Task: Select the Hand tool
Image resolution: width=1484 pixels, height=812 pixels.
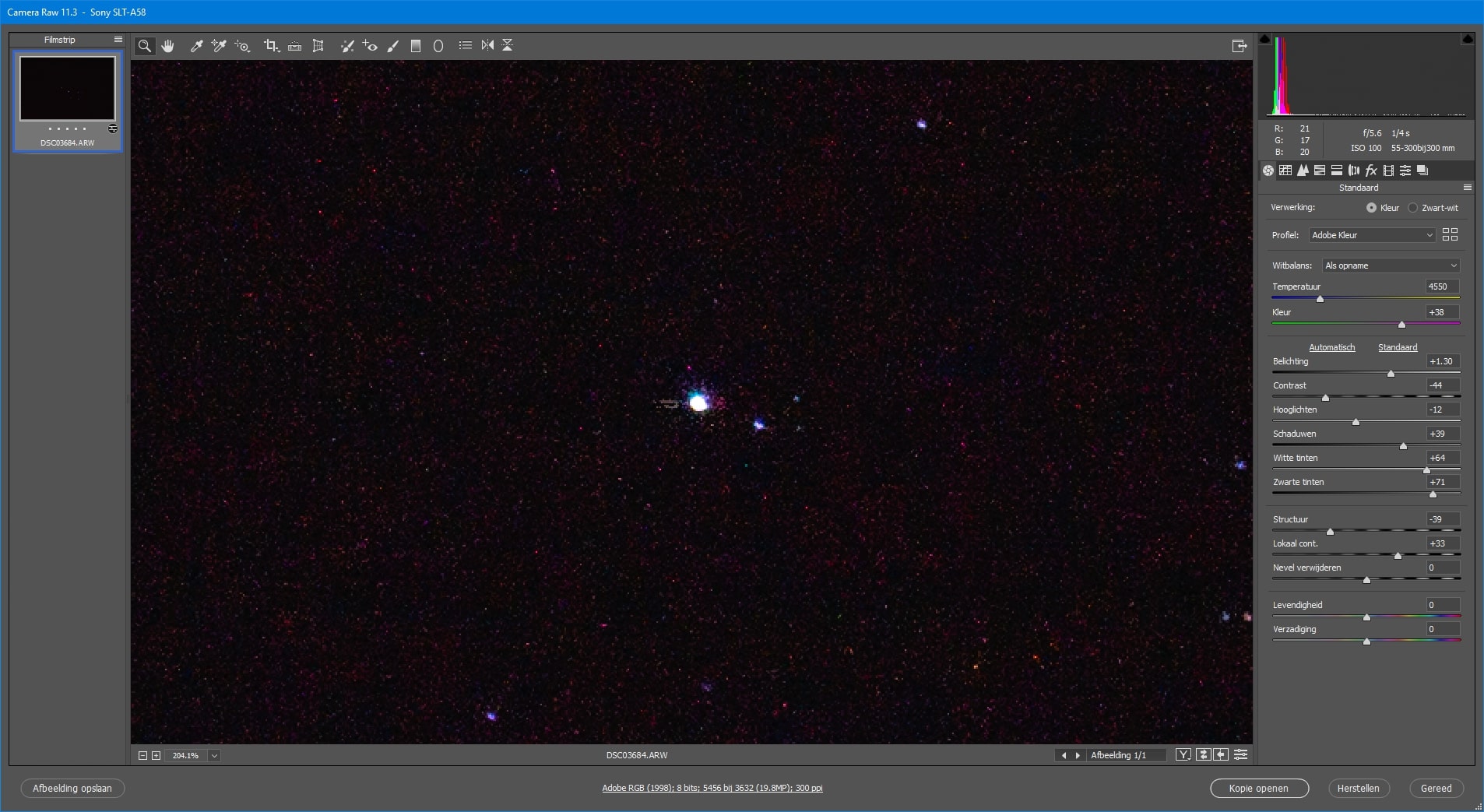Action: click(167, 46)
